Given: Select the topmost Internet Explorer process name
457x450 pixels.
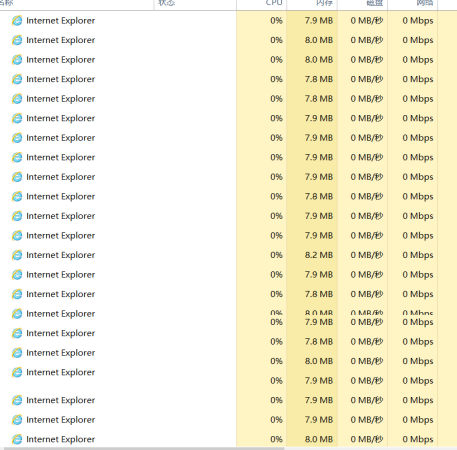Looking at the screenshot, I should (61, 21).
